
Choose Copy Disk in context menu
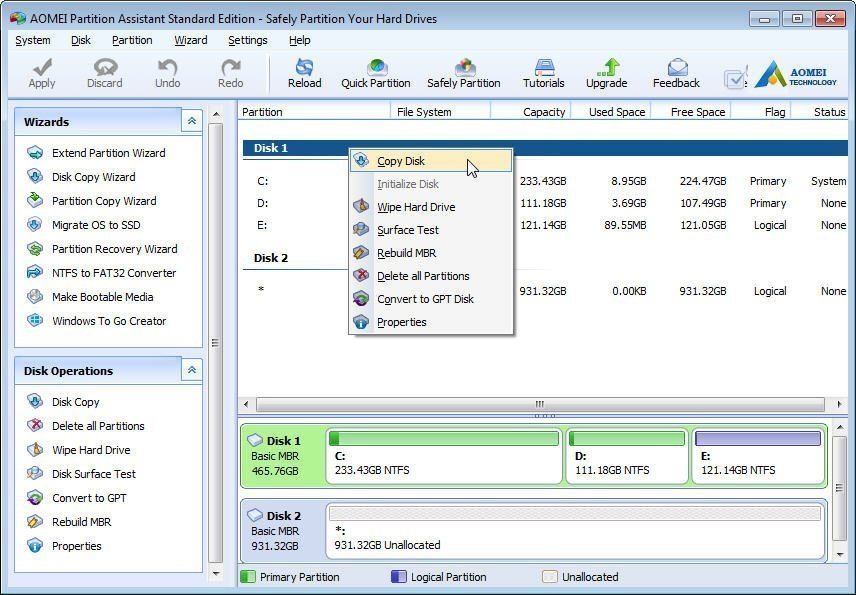[x=431, y=161]
